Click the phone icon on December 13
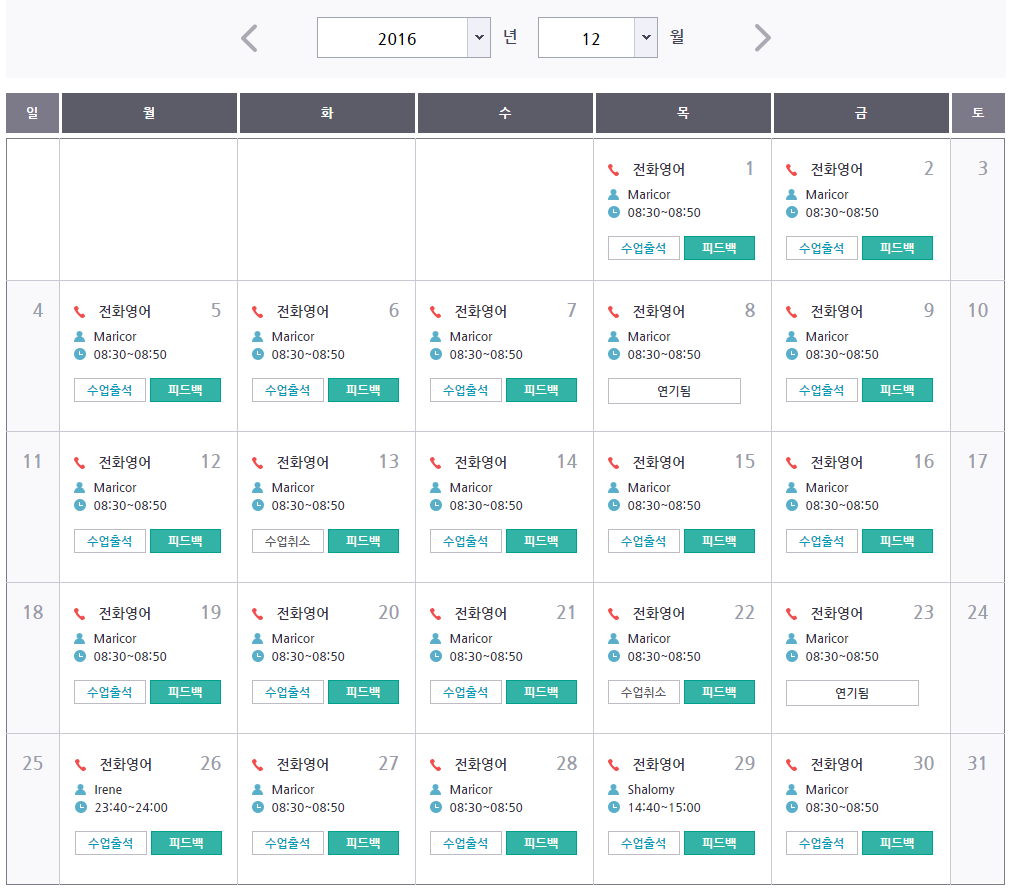The image size is (1016, 891). tap(258, 463)
